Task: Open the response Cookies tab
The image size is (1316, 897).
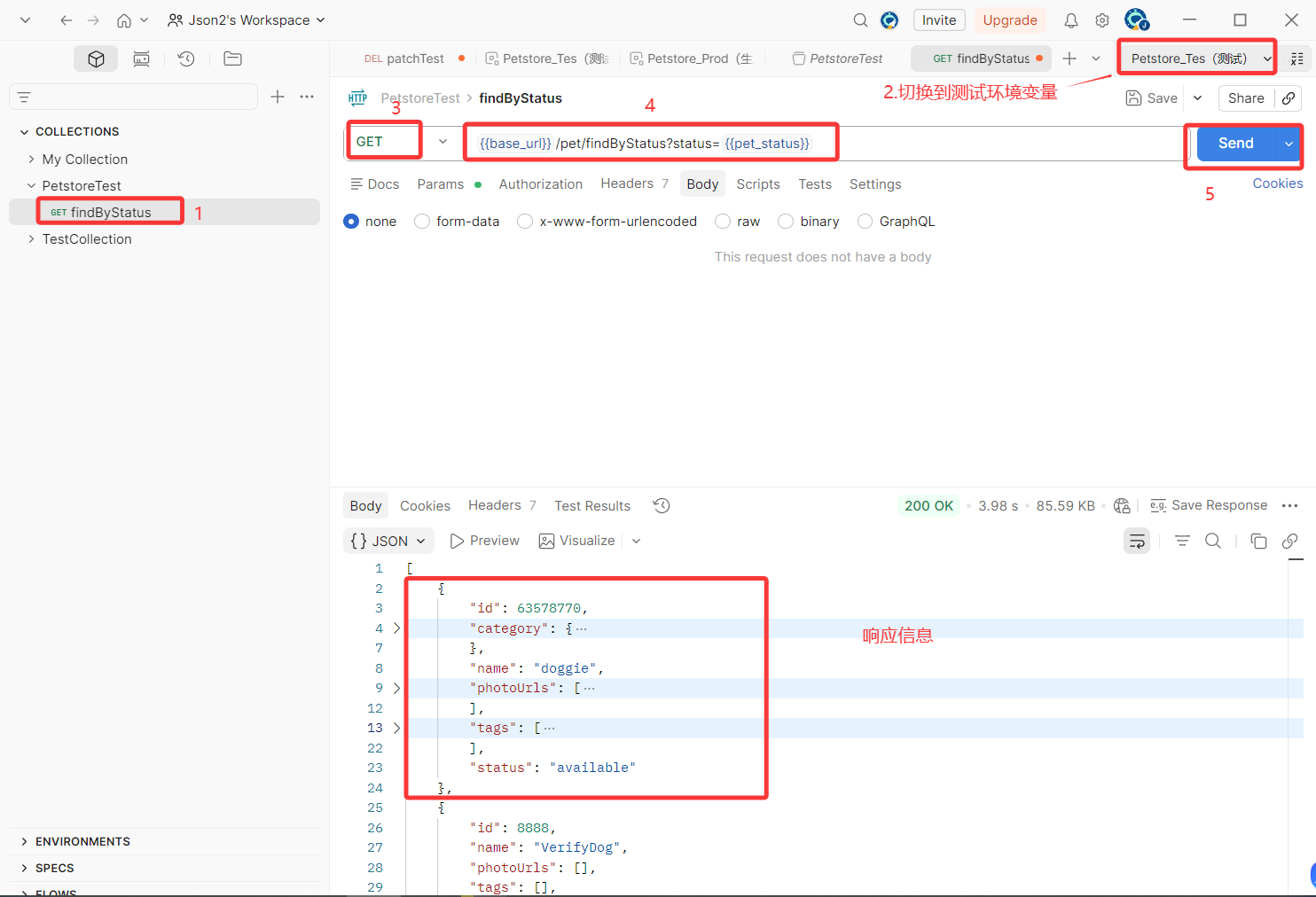Action: (425, 506)
